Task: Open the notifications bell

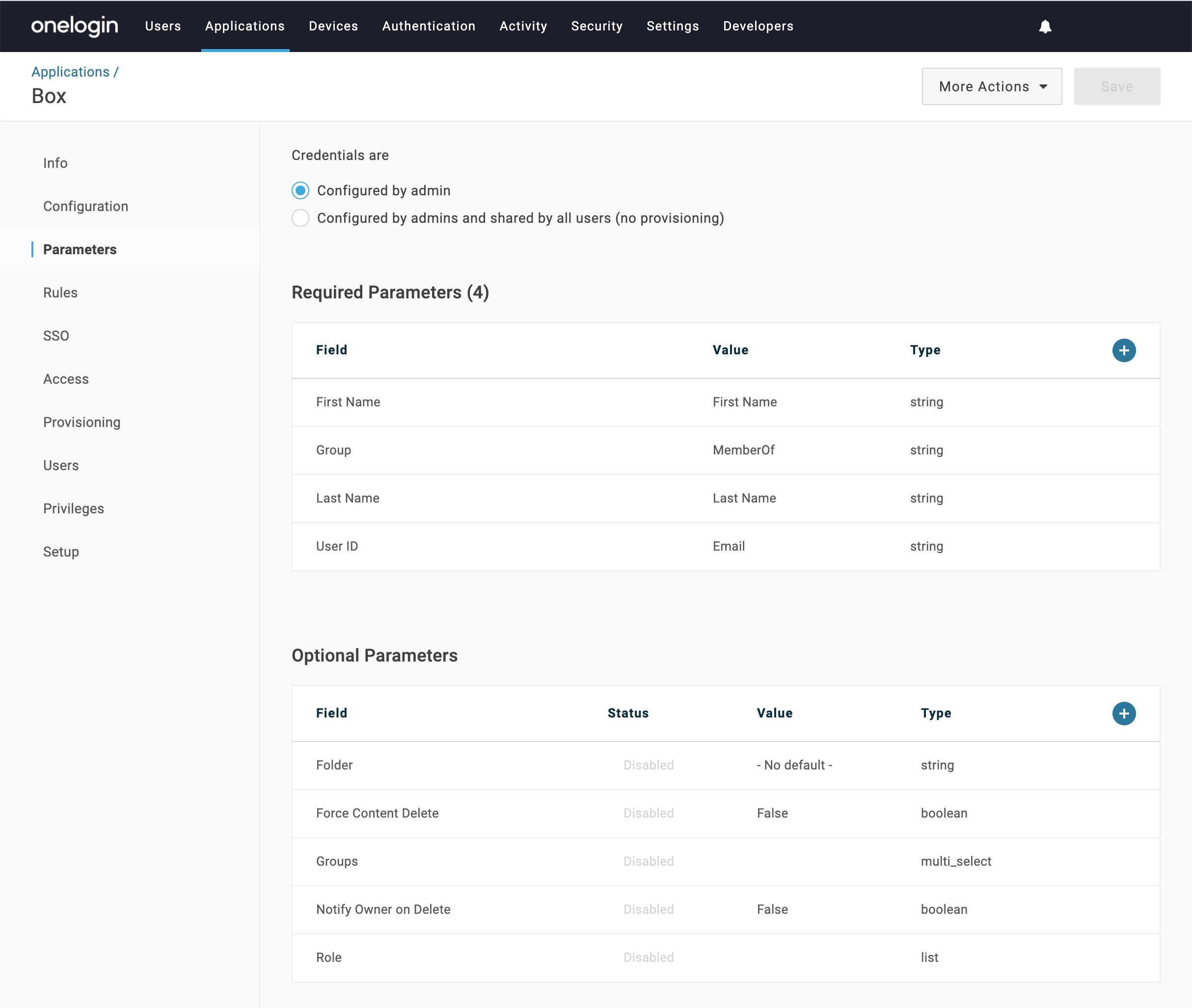Action: coord(1045,27)
